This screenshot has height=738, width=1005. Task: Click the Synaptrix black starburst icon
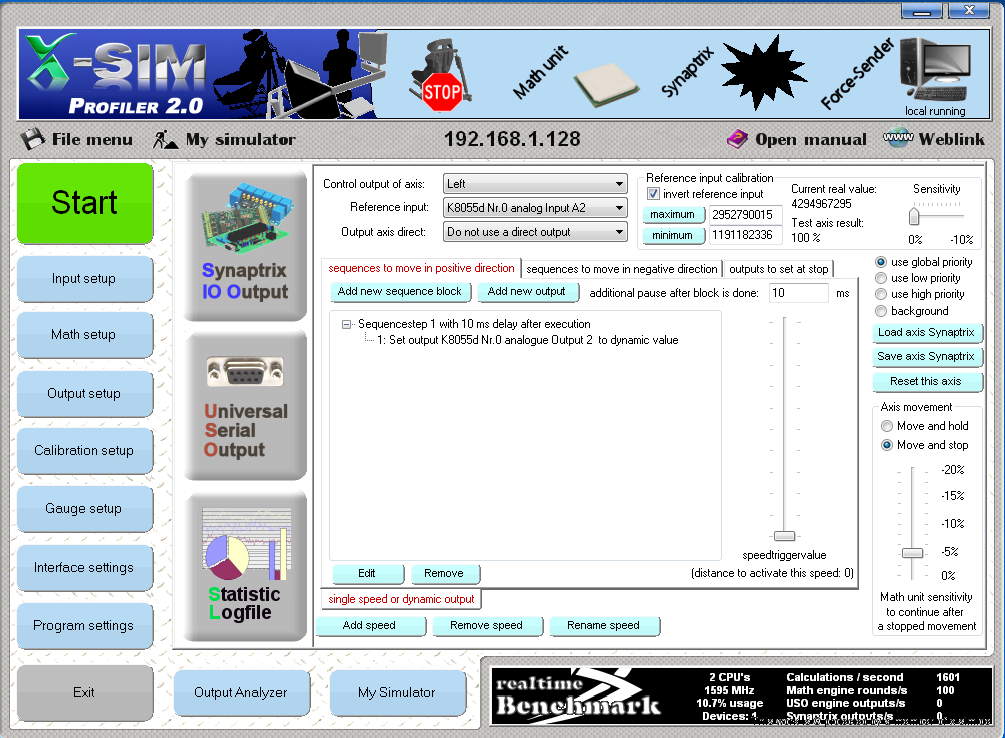(x=763, y=69)
